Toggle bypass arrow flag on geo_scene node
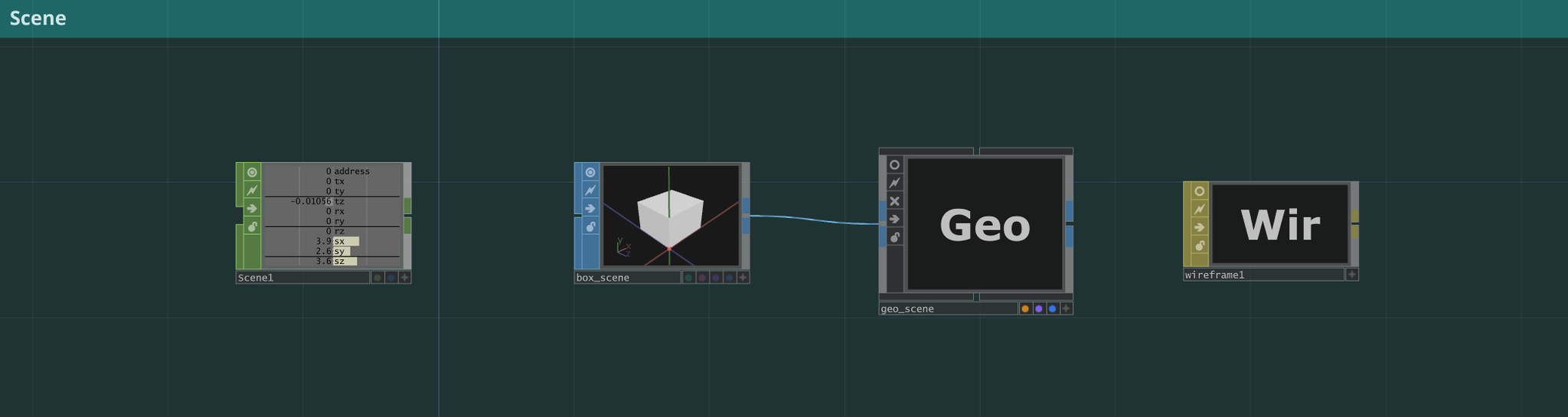Screen dimensions: 1568x417 (894, 219)
